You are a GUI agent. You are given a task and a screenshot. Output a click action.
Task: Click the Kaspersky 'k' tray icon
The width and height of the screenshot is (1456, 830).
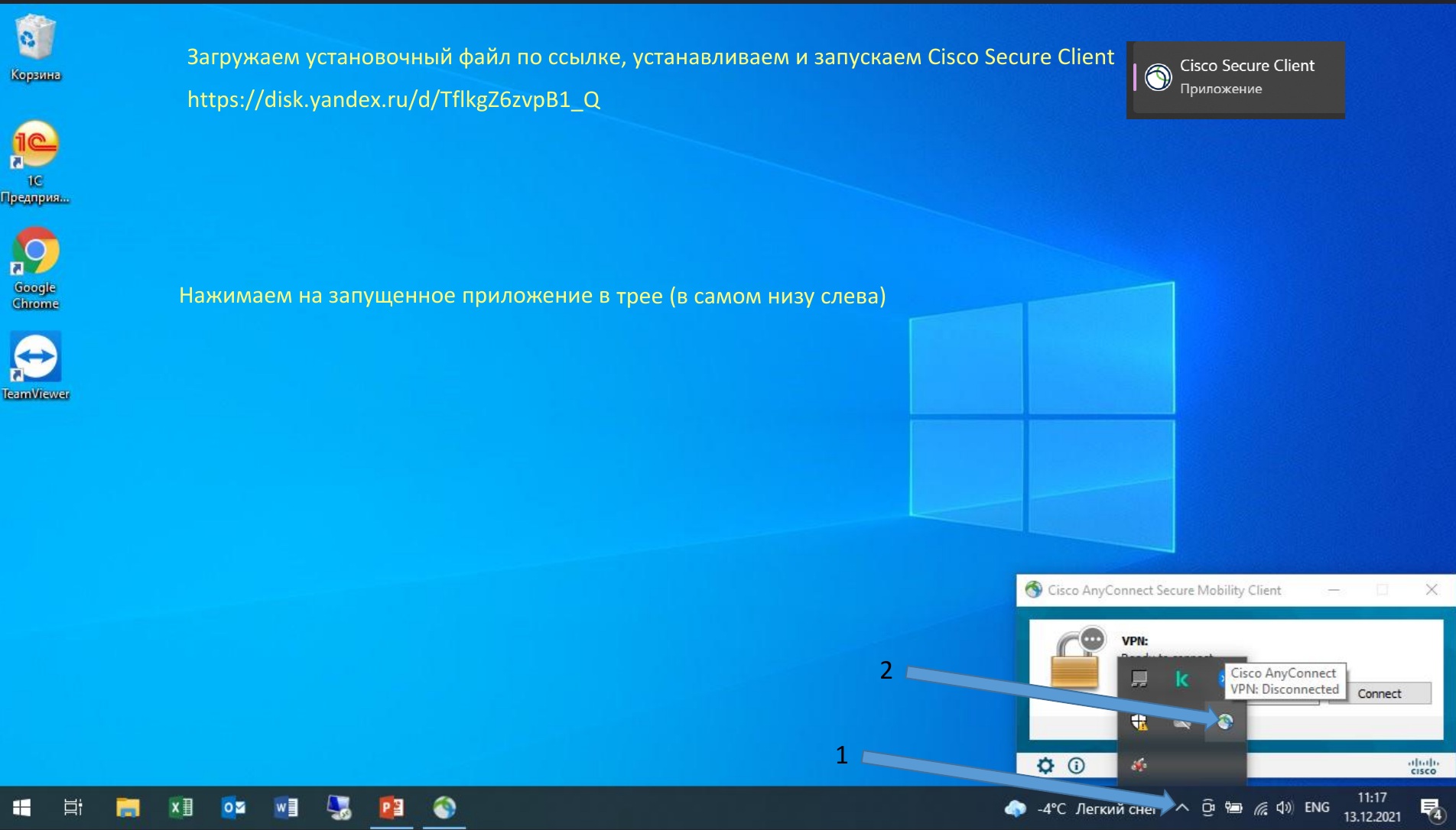1181,679
